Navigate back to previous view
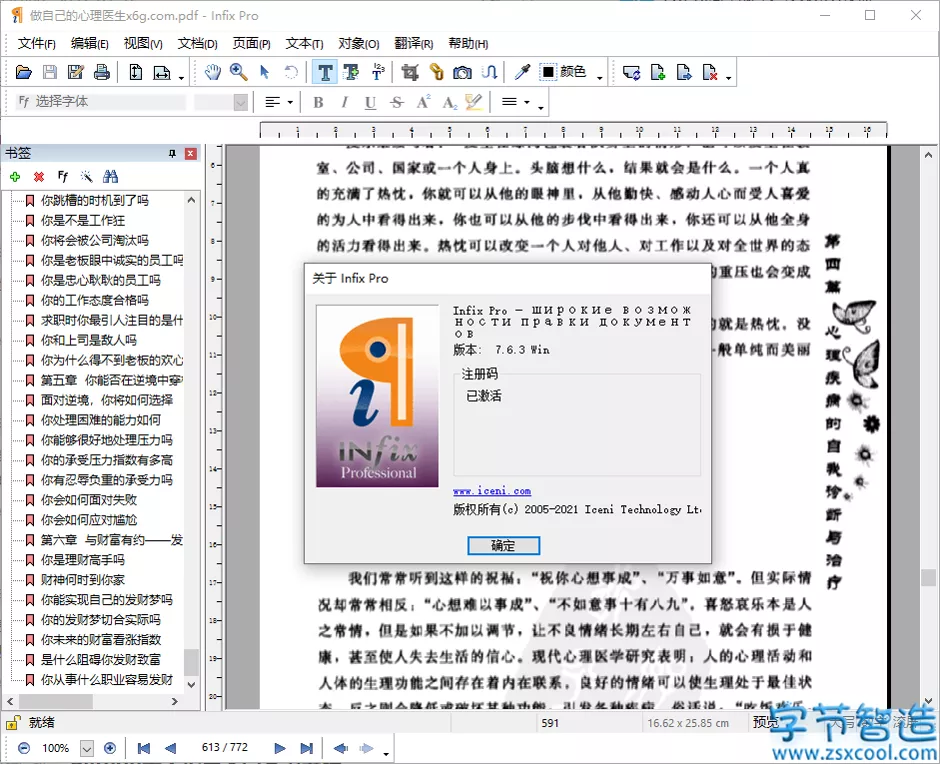940x764 pixels. (341, 748)
